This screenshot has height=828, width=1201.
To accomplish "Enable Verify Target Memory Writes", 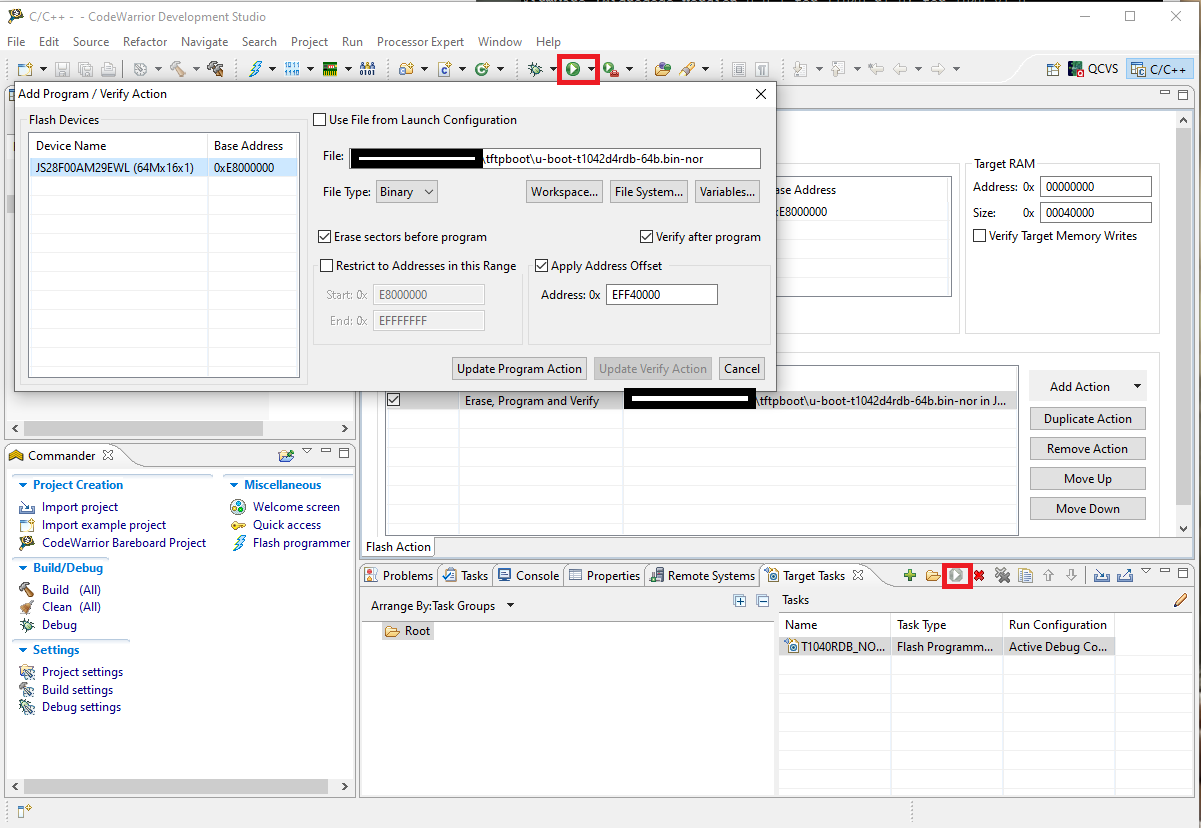I will point(979,236).
